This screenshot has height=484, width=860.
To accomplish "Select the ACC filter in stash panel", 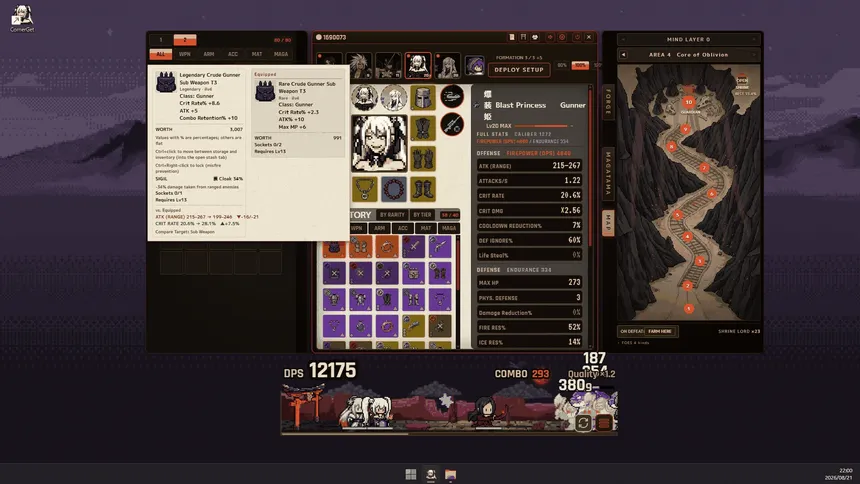I will (233, 54).
